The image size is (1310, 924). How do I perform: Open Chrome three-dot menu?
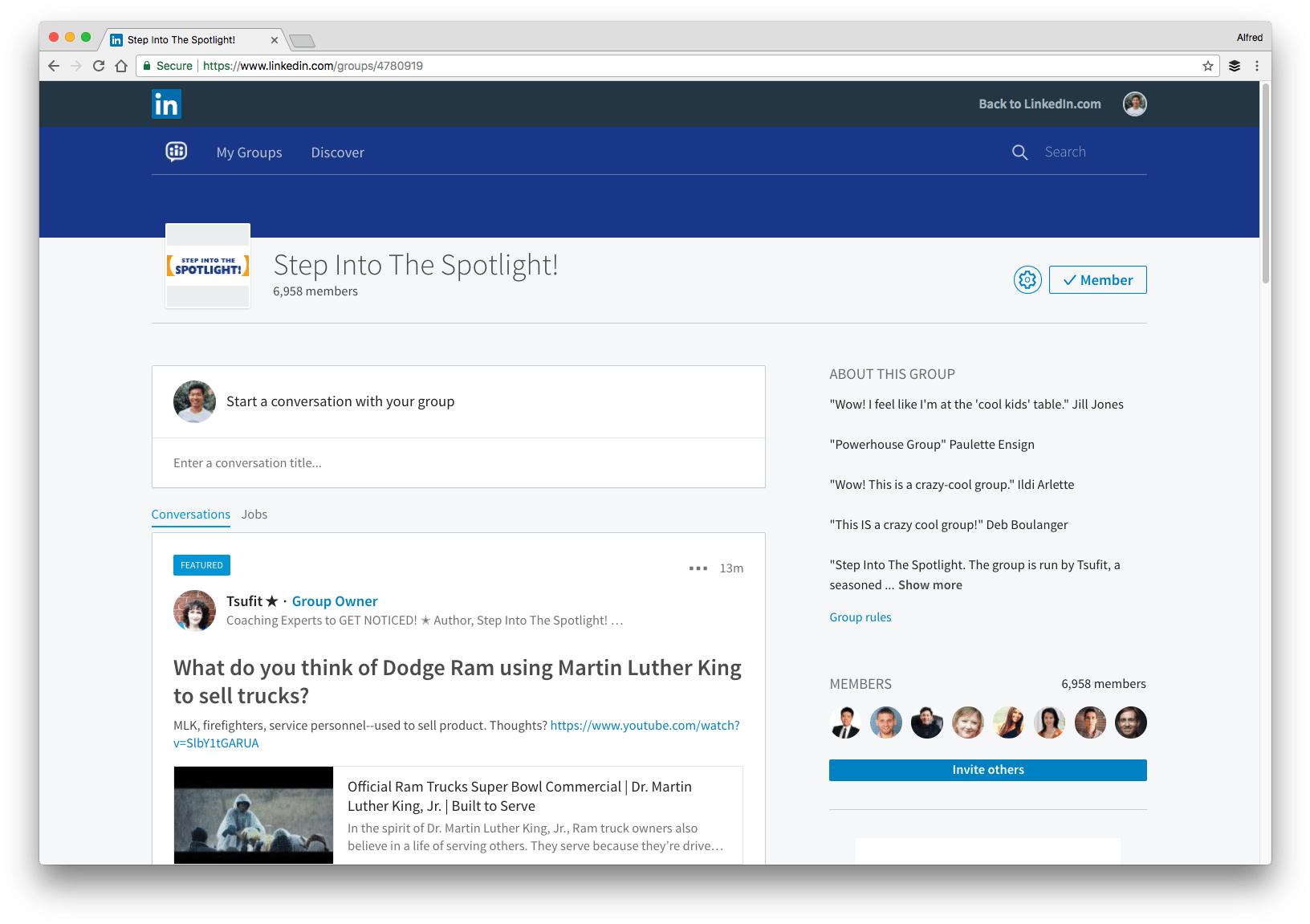(x=1257, y=66)
